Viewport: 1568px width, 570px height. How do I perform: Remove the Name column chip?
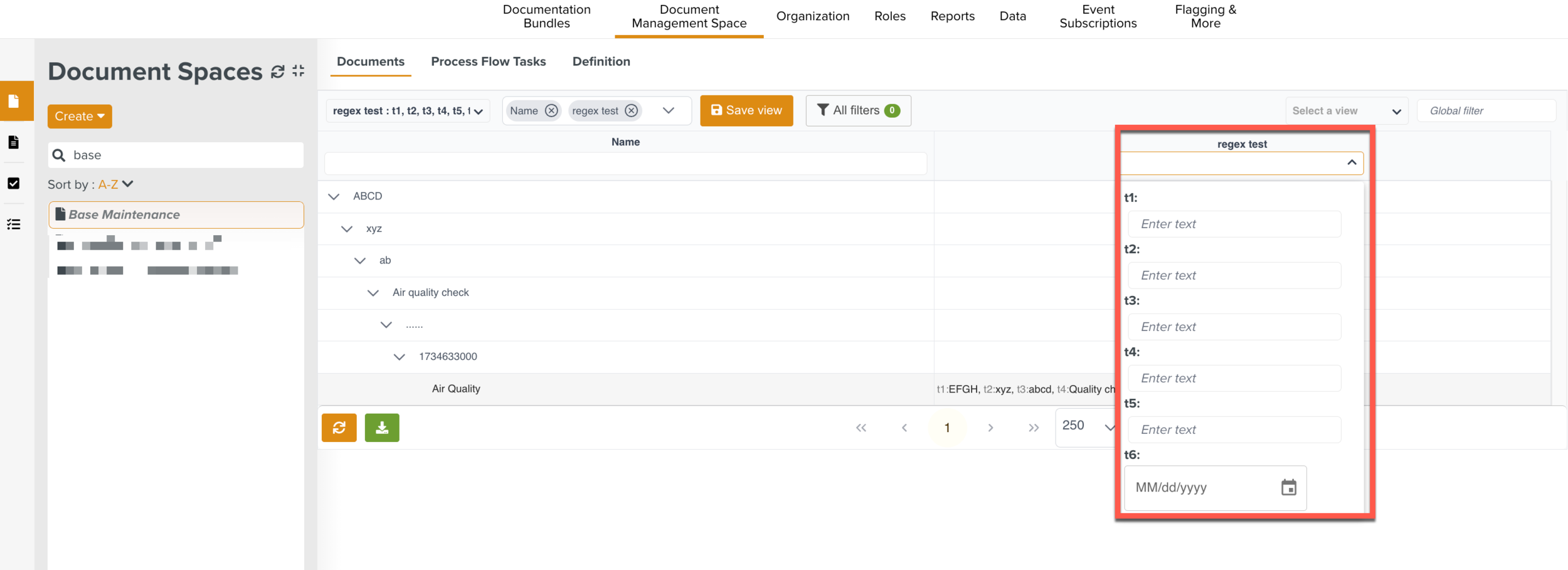[551, 111]
